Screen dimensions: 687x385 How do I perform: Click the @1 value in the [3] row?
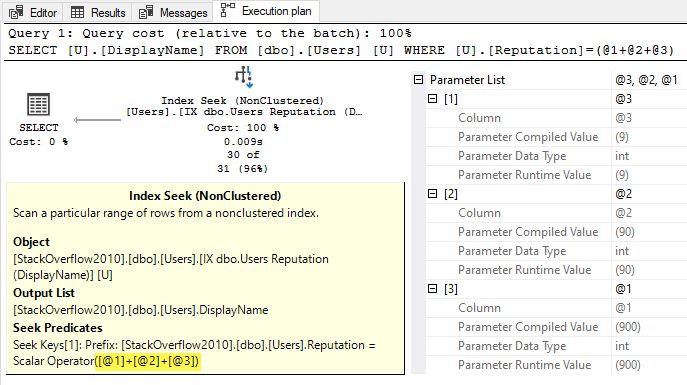point(623,289)
